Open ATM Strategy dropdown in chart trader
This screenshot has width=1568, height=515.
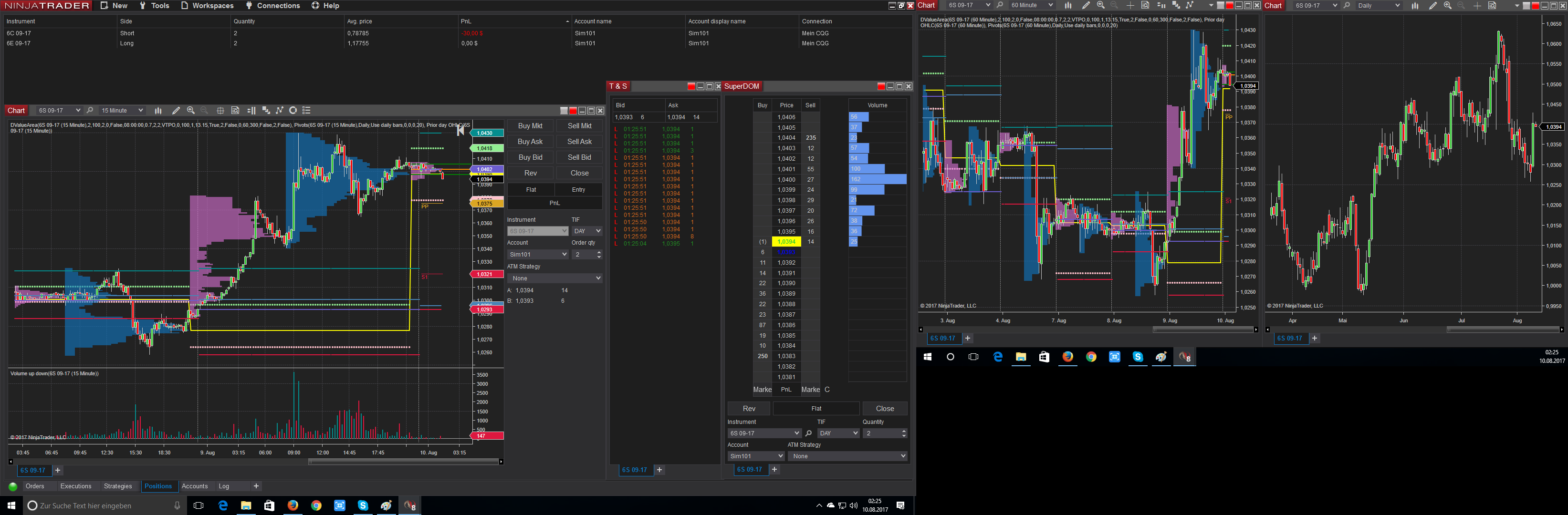point(554,278)
